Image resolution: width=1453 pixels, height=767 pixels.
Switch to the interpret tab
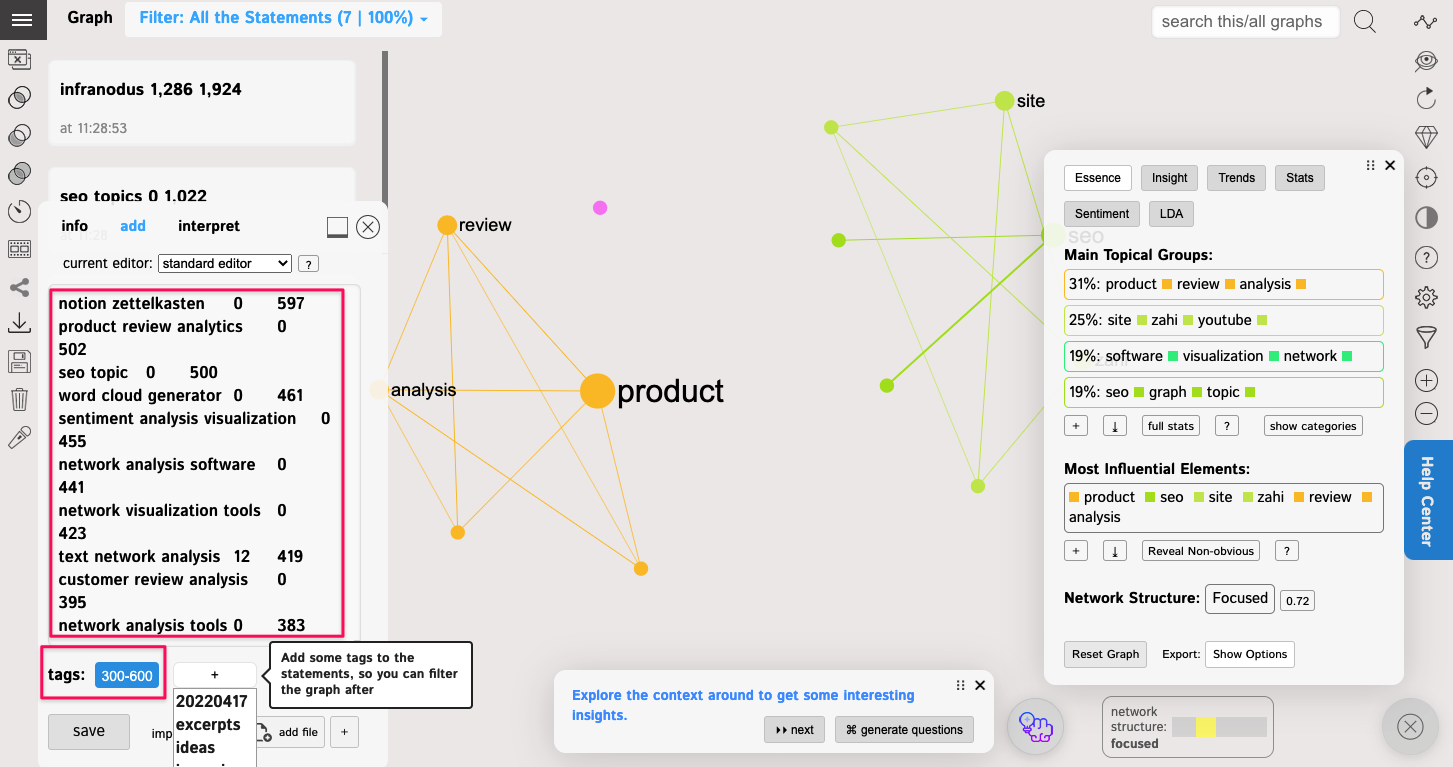click(x=209, y=226)
